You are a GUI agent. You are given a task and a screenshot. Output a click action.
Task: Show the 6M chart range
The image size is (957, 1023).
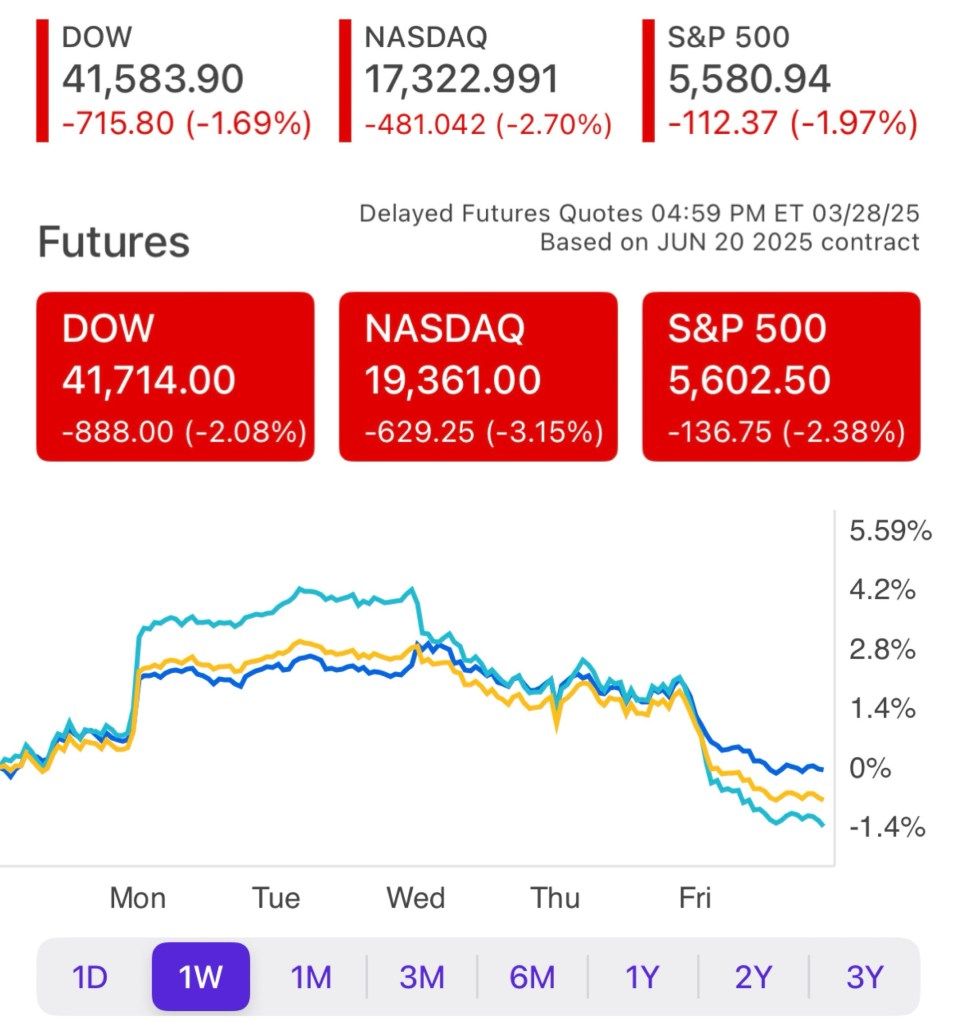coord(532,976)
